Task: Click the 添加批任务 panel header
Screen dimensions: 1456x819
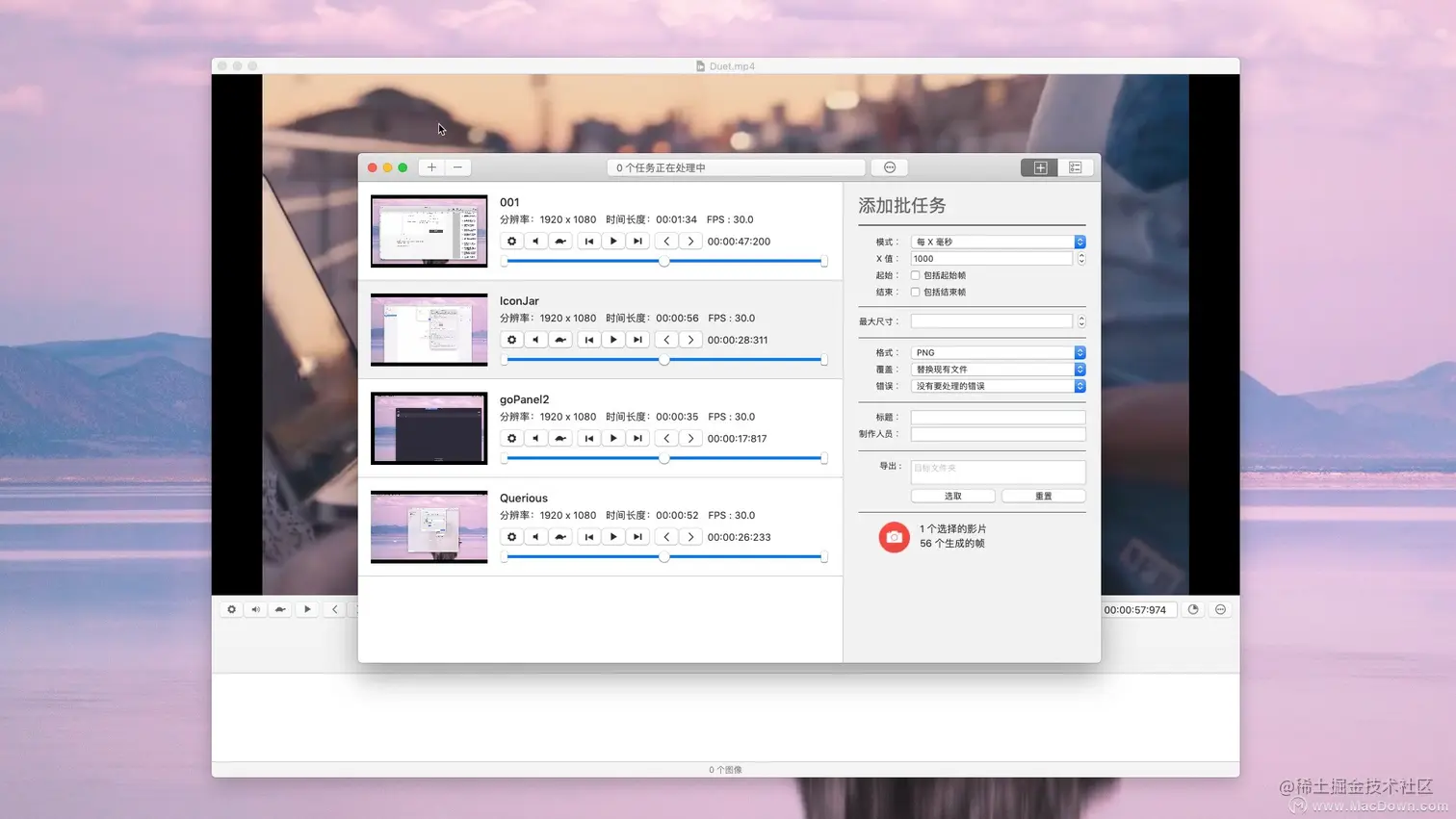Action: click(x=901, y=205)
